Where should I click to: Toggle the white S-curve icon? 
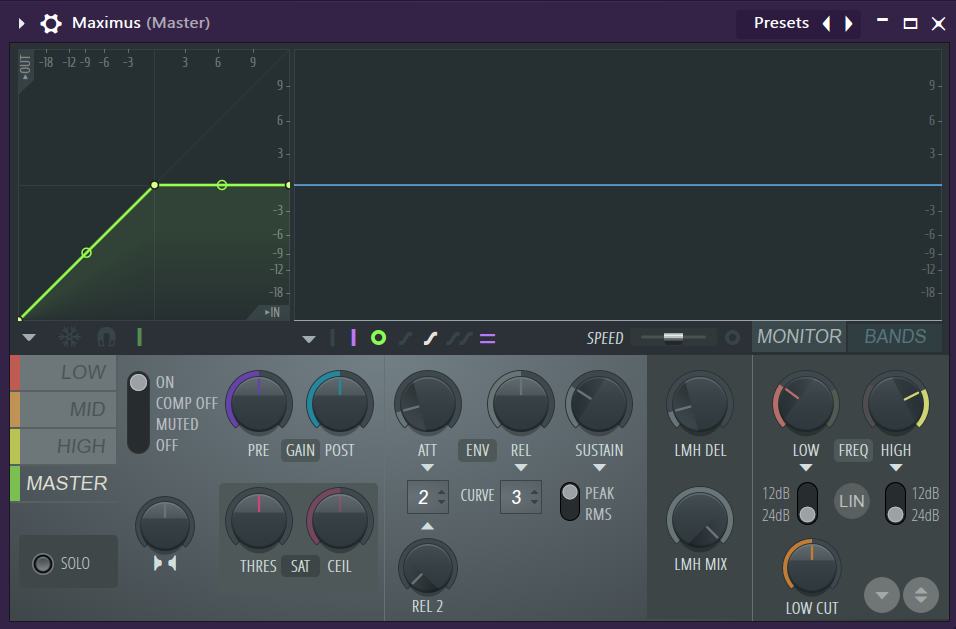pyautogui.click(x=430, y=338)
